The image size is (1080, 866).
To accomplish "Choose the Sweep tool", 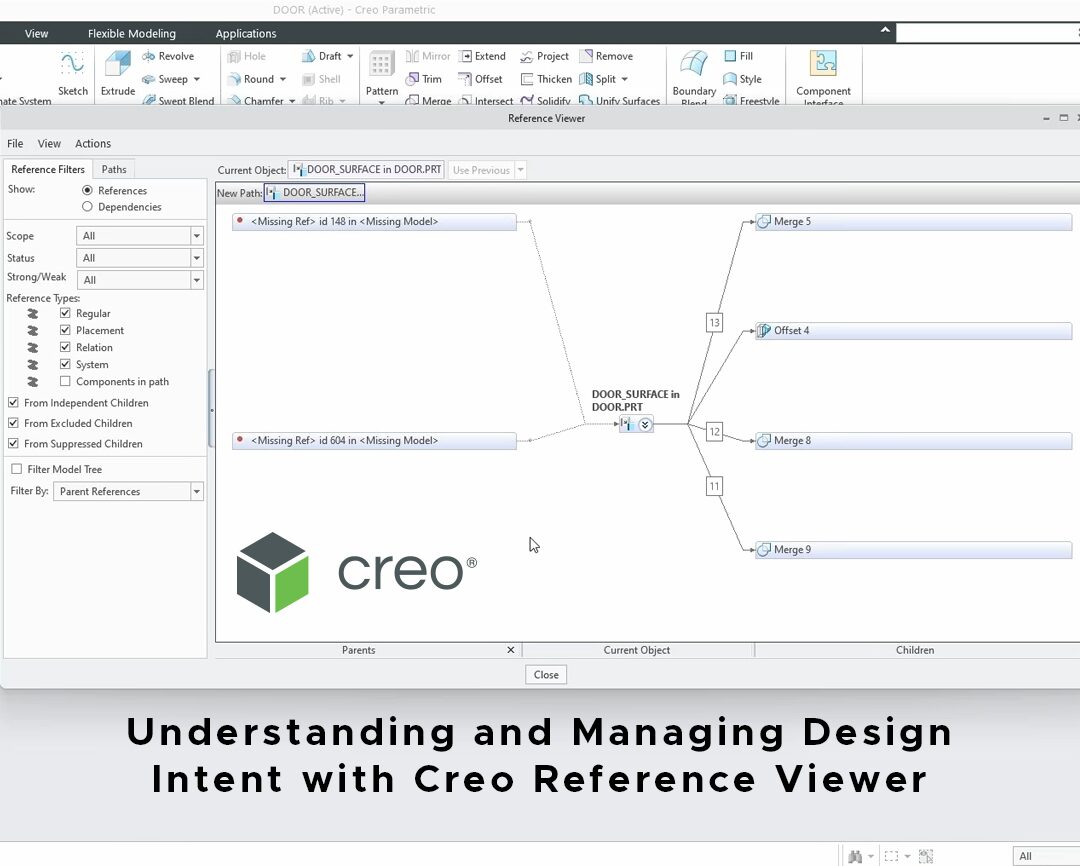I will click(x=165, y=79).
